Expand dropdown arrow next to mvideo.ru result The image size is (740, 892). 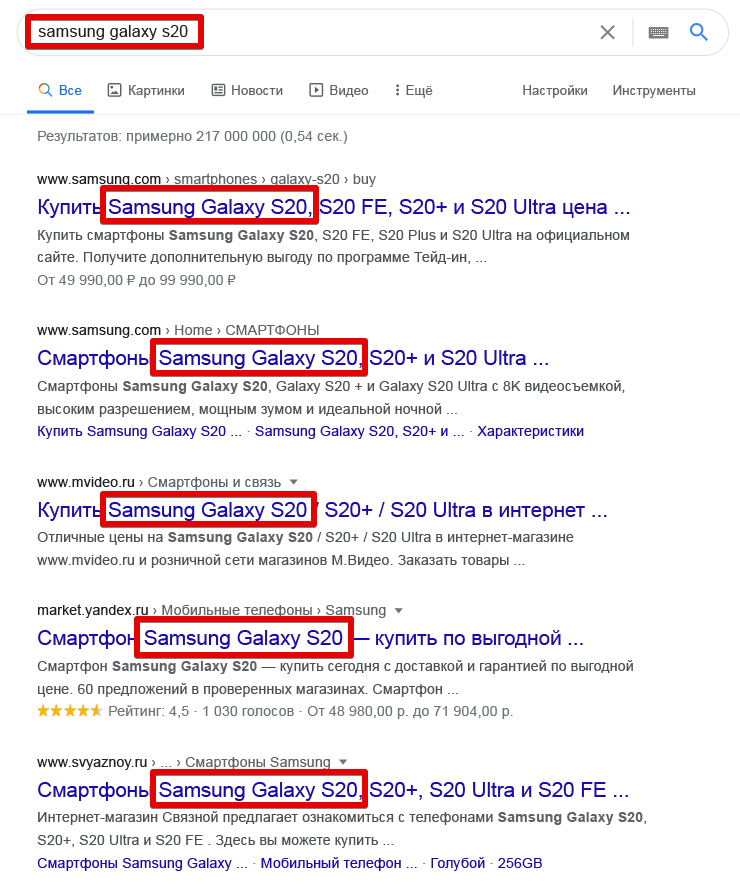tap(294, 482)
